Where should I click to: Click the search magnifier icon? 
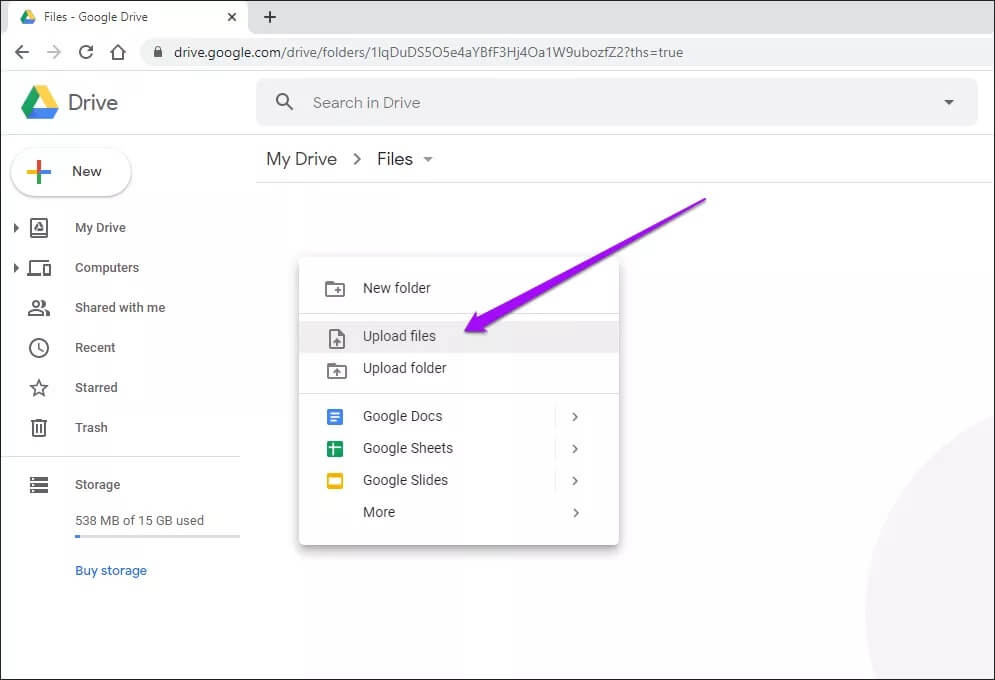coord(285,102)
